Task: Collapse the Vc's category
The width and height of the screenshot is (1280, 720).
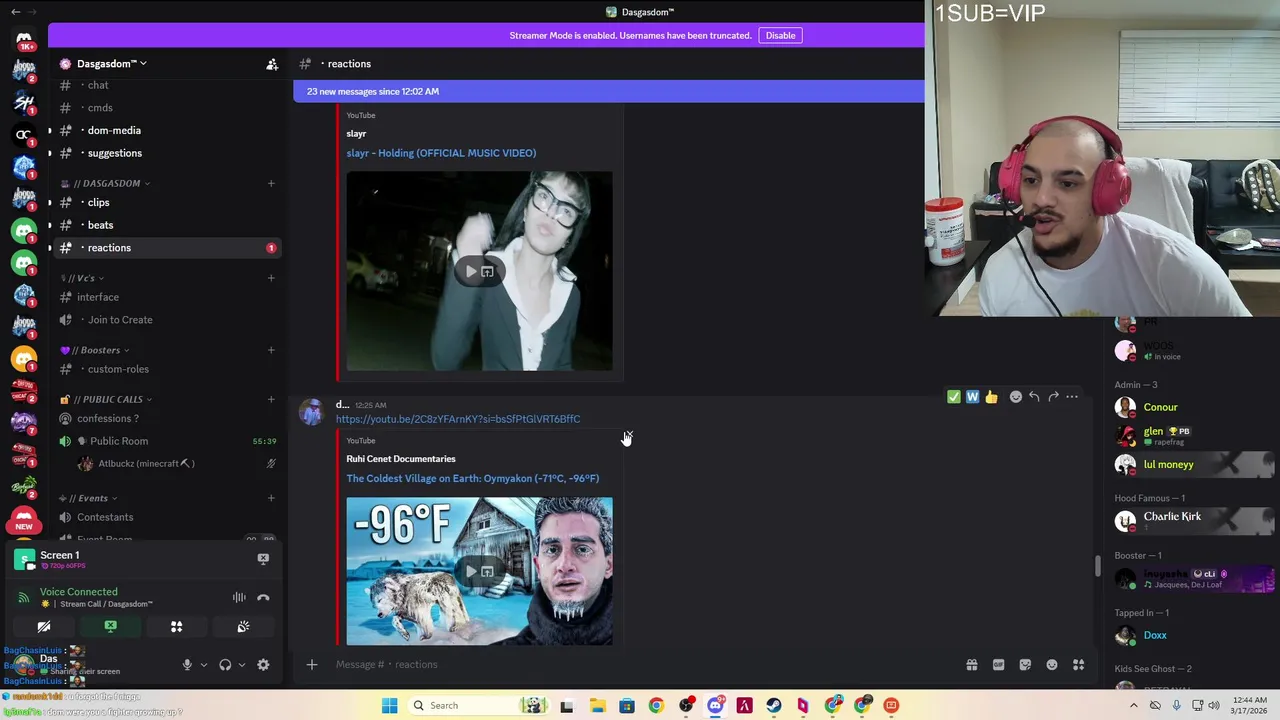Action: pos(82,278)
